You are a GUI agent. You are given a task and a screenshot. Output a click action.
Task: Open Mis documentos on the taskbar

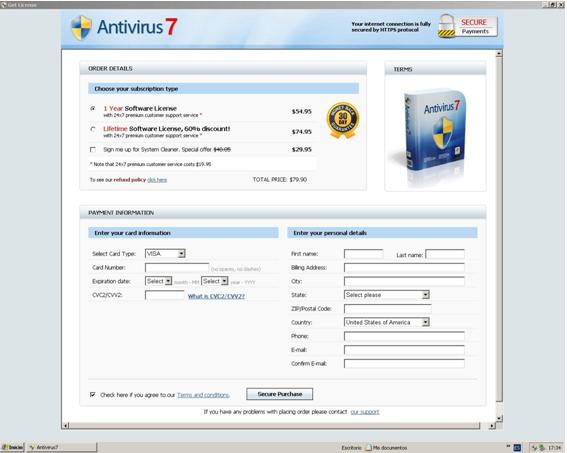coord(386,448)
